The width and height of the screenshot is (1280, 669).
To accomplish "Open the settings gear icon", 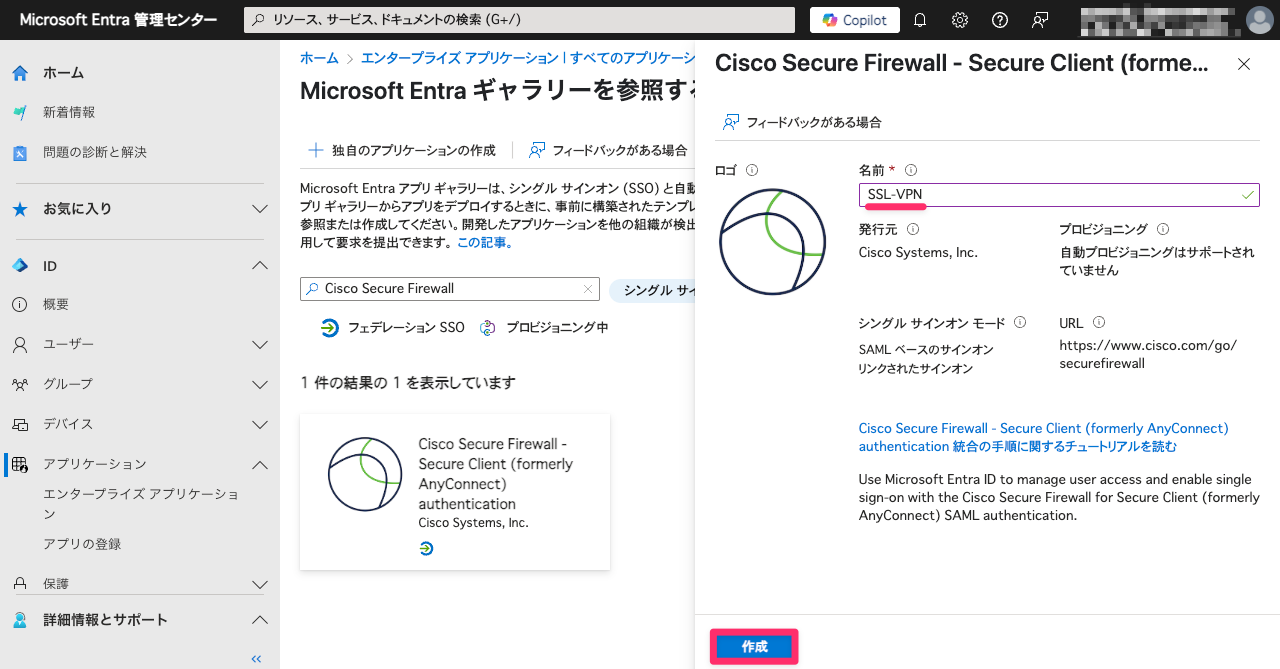I will click(960, 20).
